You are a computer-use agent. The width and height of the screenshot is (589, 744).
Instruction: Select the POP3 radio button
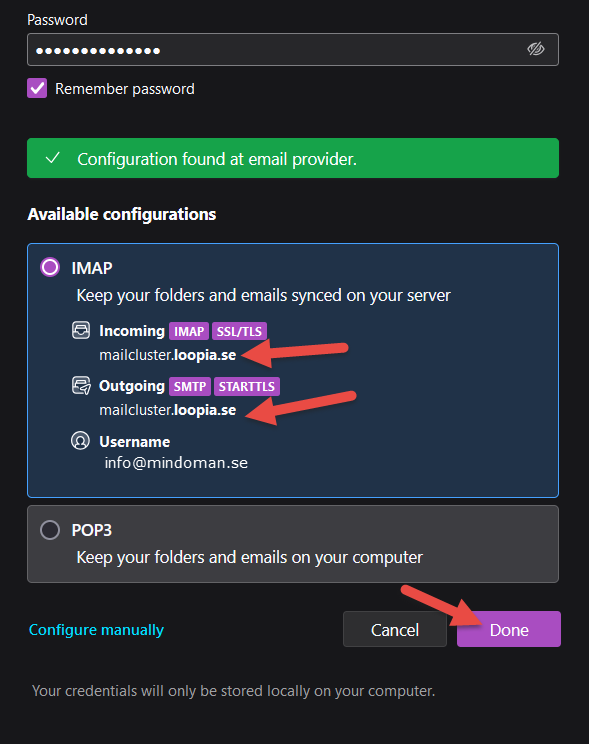50,530
